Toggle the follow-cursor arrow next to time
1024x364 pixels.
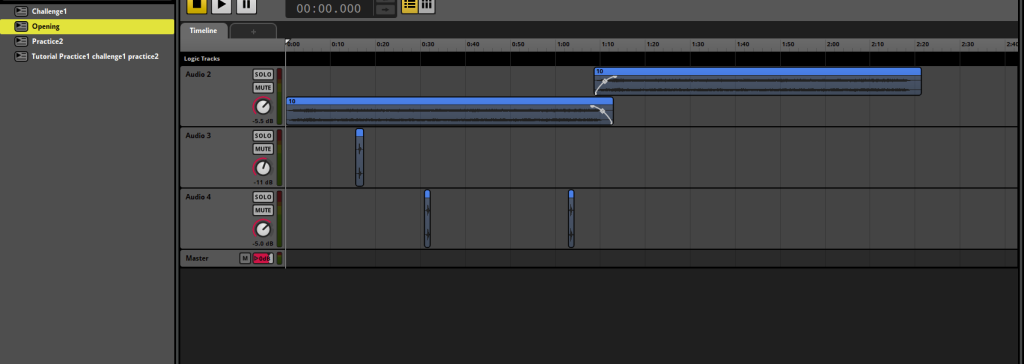point(386,10)
